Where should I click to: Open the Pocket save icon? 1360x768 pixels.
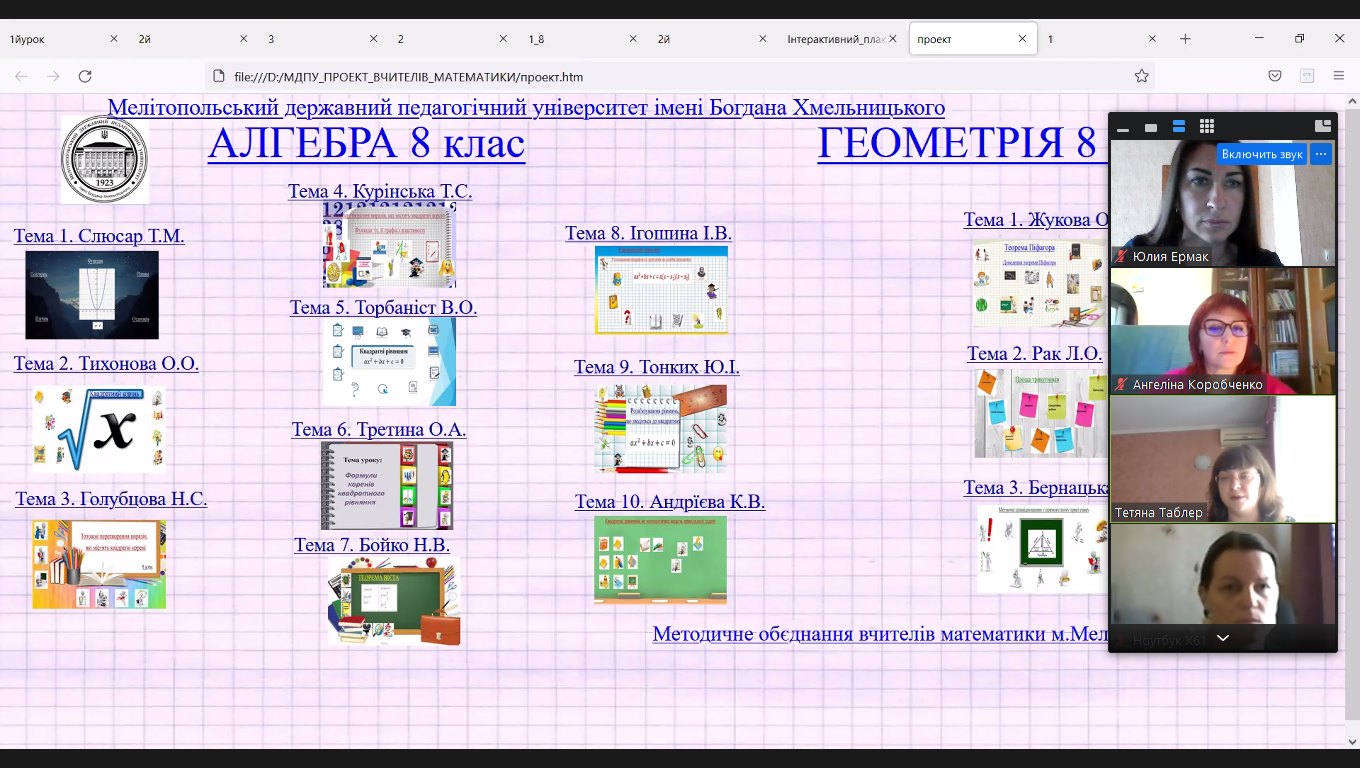click(1275, 76)
